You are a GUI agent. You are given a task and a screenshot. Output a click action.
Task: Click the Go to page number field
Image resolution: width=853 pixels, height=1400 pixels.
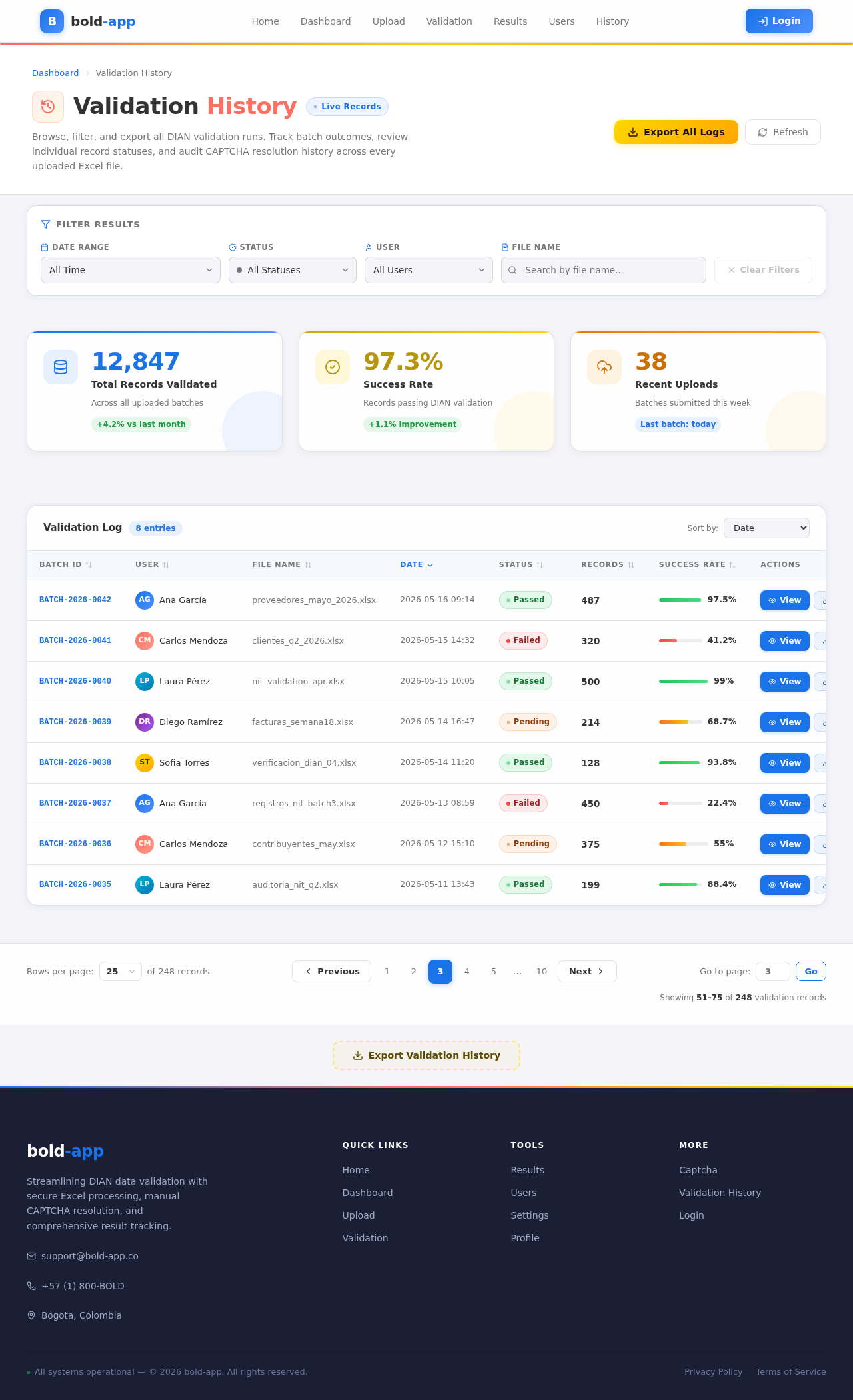click(x=773, y=972)
